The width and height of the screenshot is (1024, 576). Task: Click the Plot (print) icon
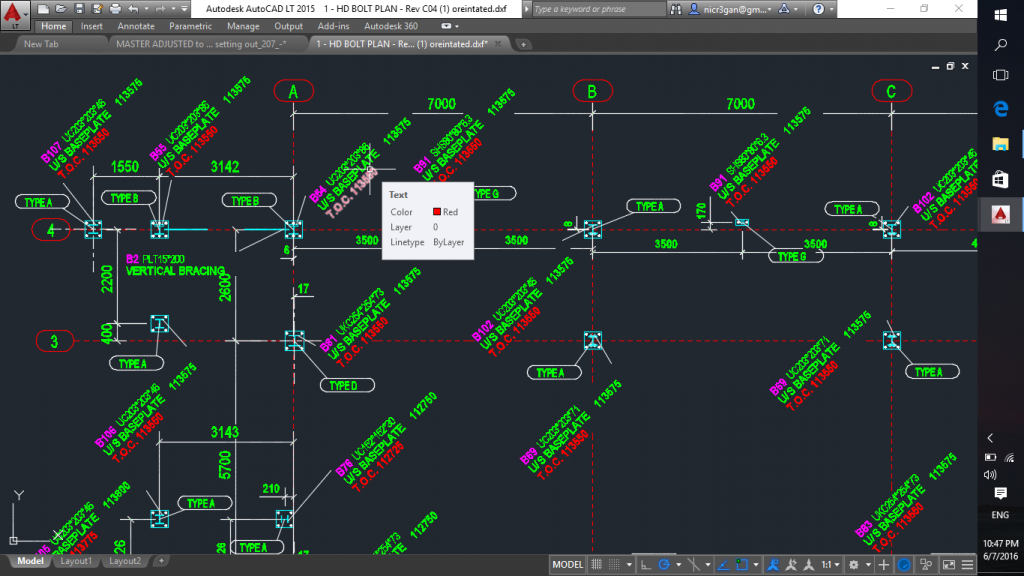click(114, 8)
